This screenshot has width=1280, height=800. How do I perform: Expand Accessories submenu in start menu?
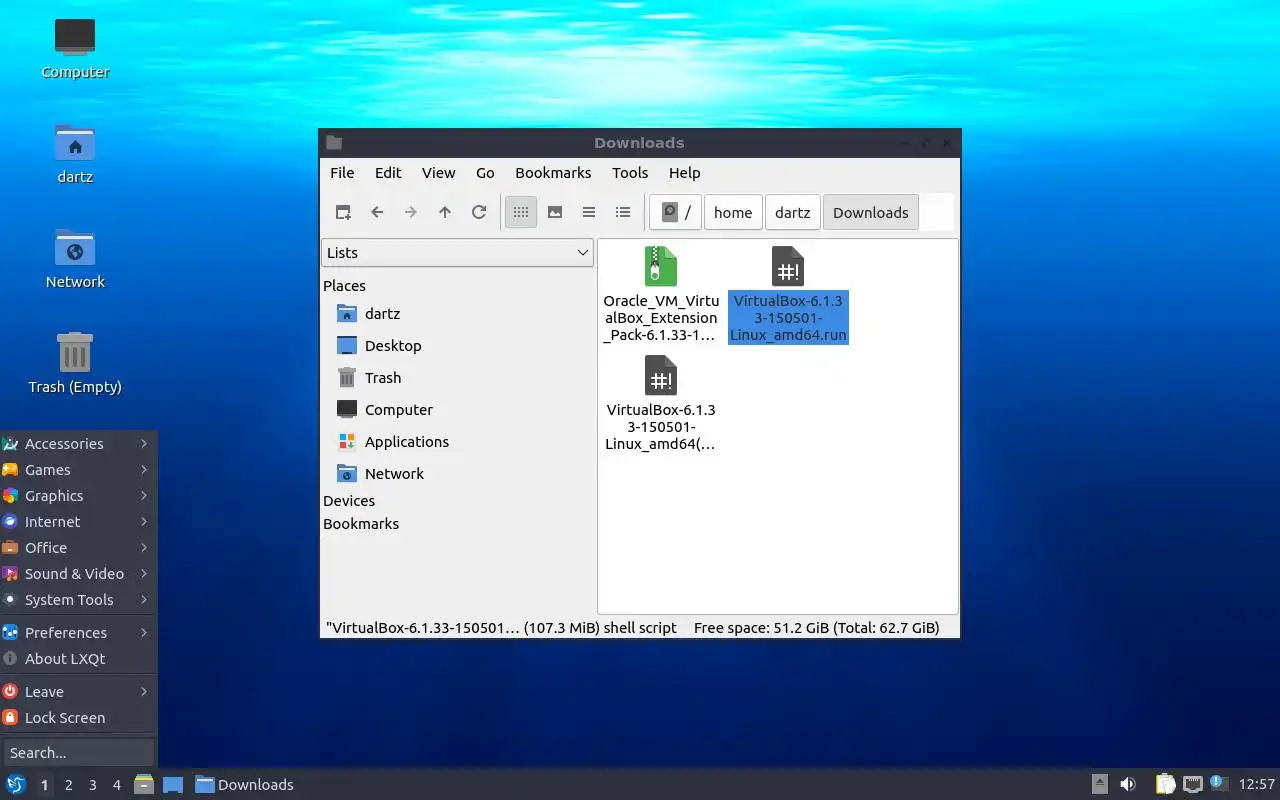pos(78,444)
